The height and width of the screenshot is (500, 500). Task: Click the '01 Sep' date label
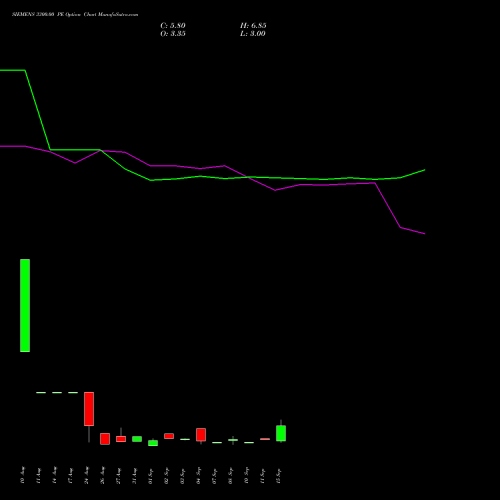(150, 476)
